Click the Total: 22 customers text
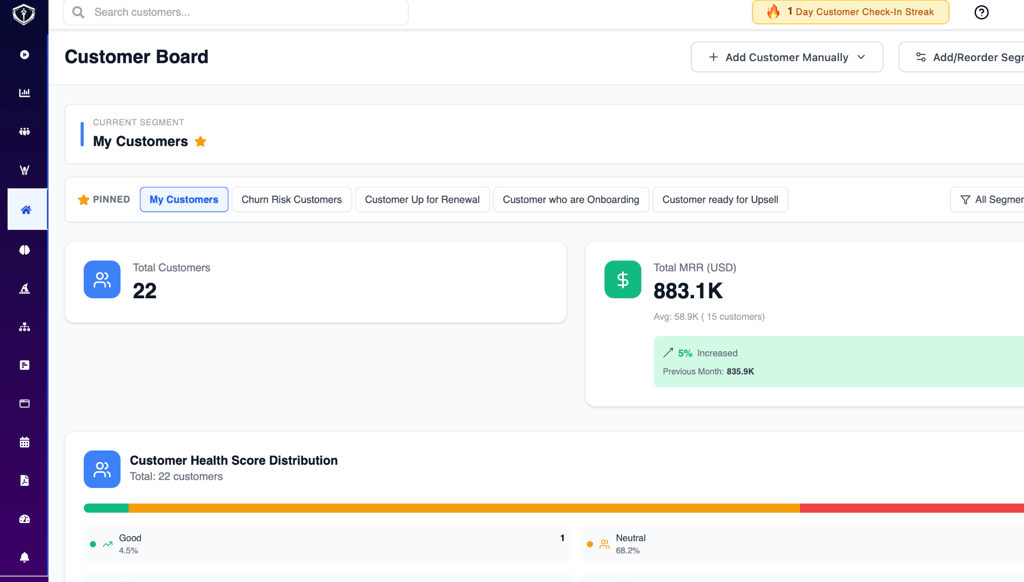 [176, 477]
